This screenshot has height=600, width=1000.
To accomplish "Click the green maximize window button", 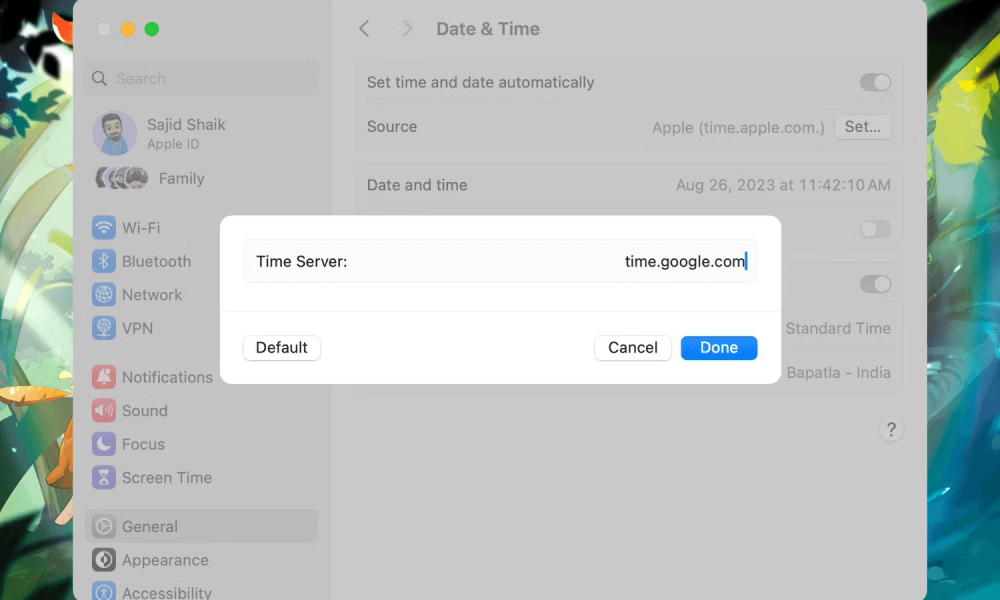I will pos(152,29).
